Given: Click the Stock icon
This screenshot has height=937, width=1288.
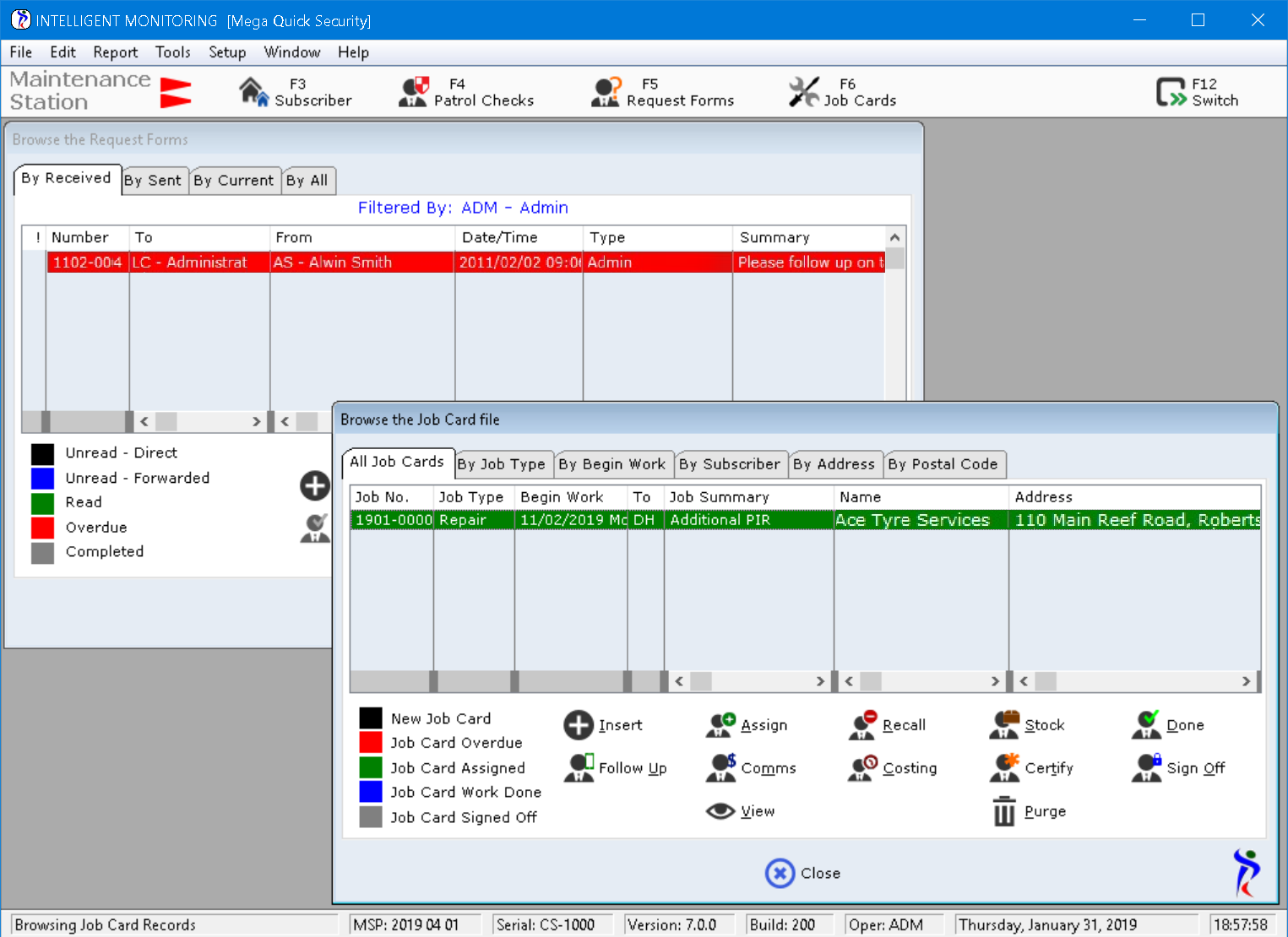Looking at the screenshot, I should (x=1005, y=725).
